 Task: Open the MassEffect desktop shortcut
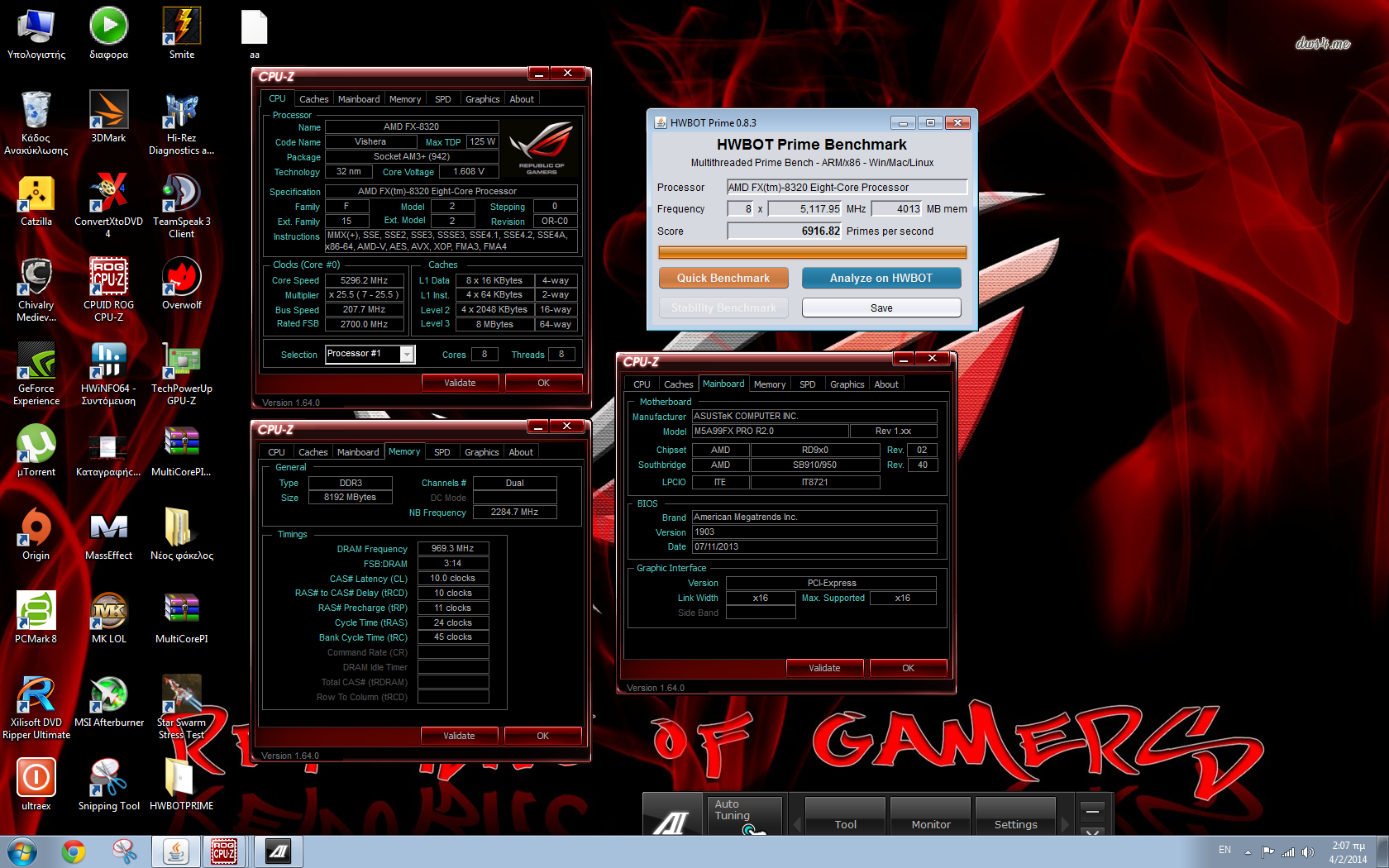108,534
